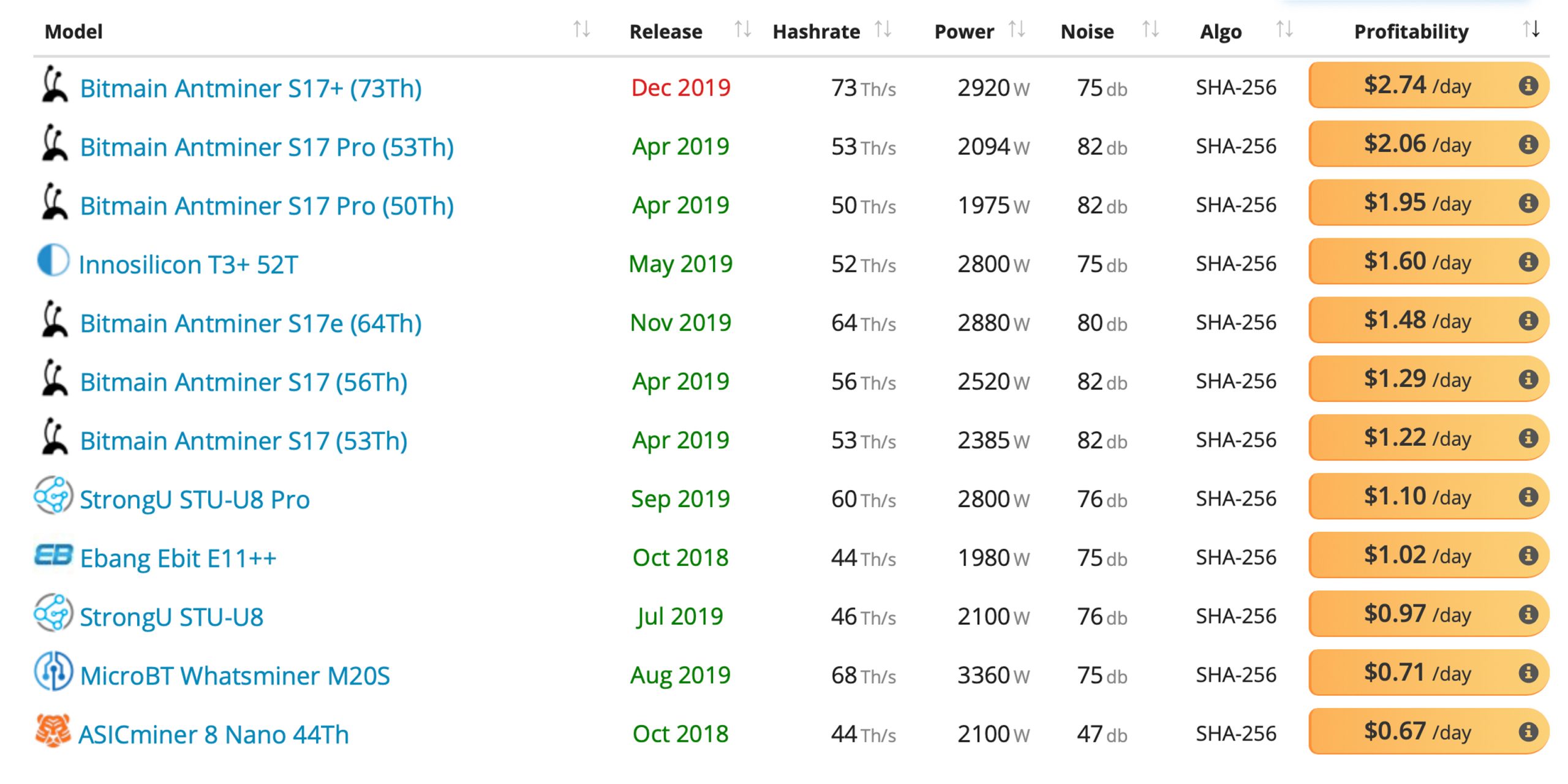Screen dimensions: 1568x784
Task: Click the Profitability column header text
Action: (x=1411, y=32)
